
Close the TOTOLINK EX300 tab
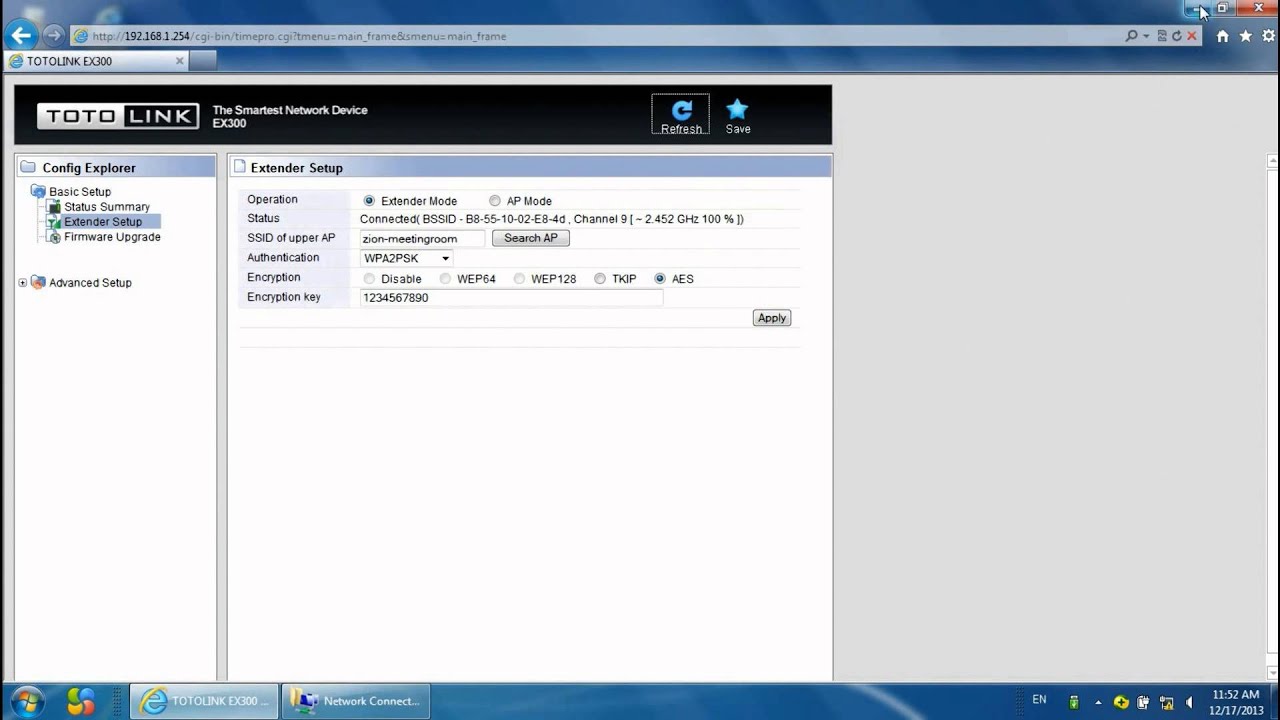(180, 61)
